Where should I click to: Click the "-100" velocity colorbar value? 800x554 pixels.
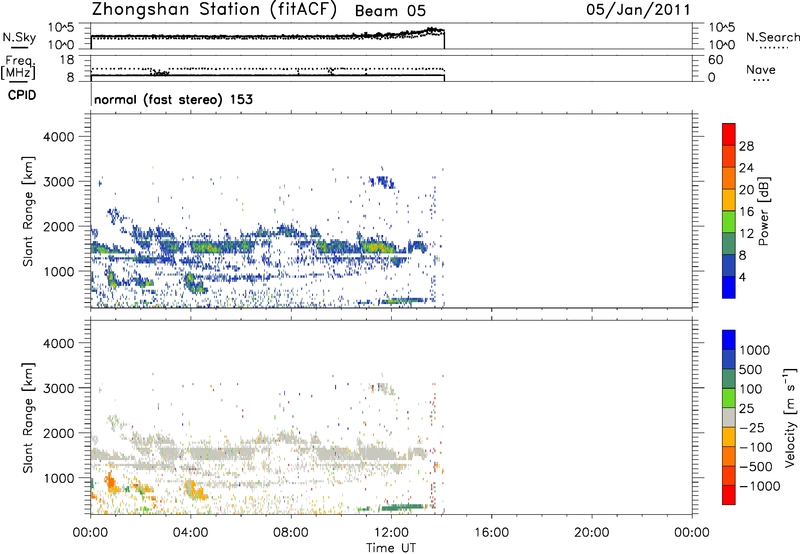756,447
